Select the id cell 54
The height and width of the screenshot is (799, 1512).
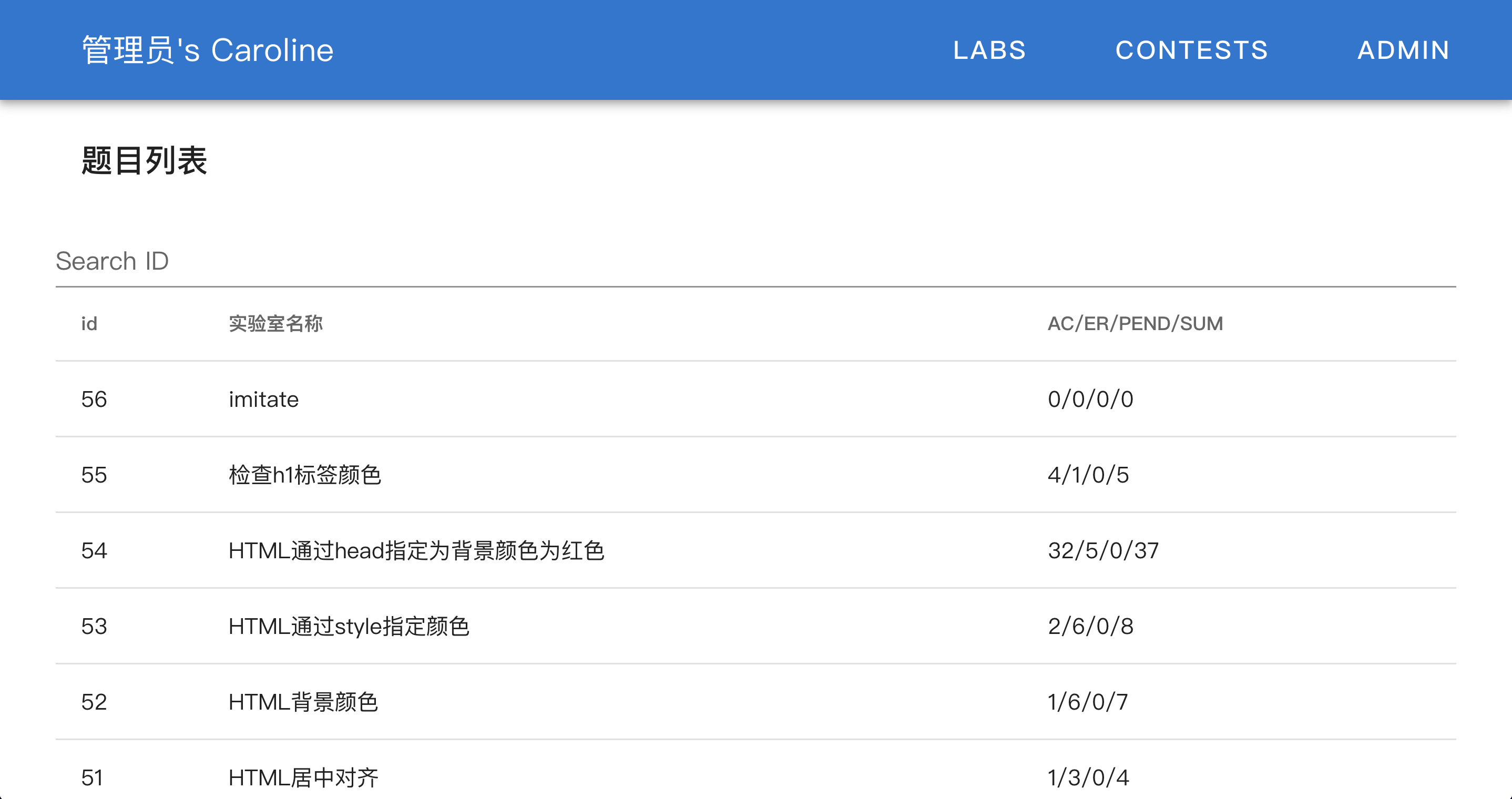[x=94, y=551]
